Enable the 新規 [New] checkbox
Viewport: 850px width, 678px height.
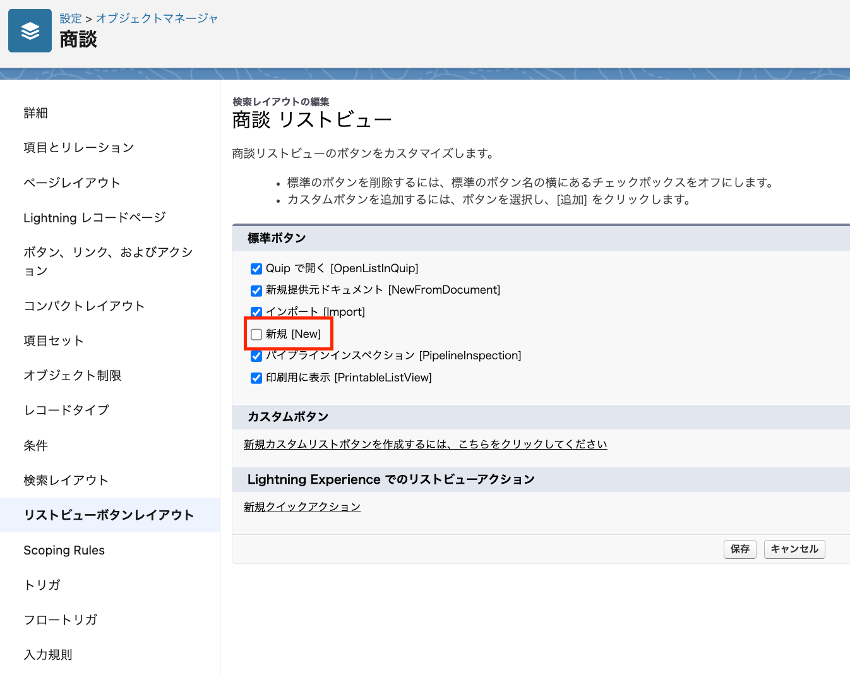(x=256, y=334)
